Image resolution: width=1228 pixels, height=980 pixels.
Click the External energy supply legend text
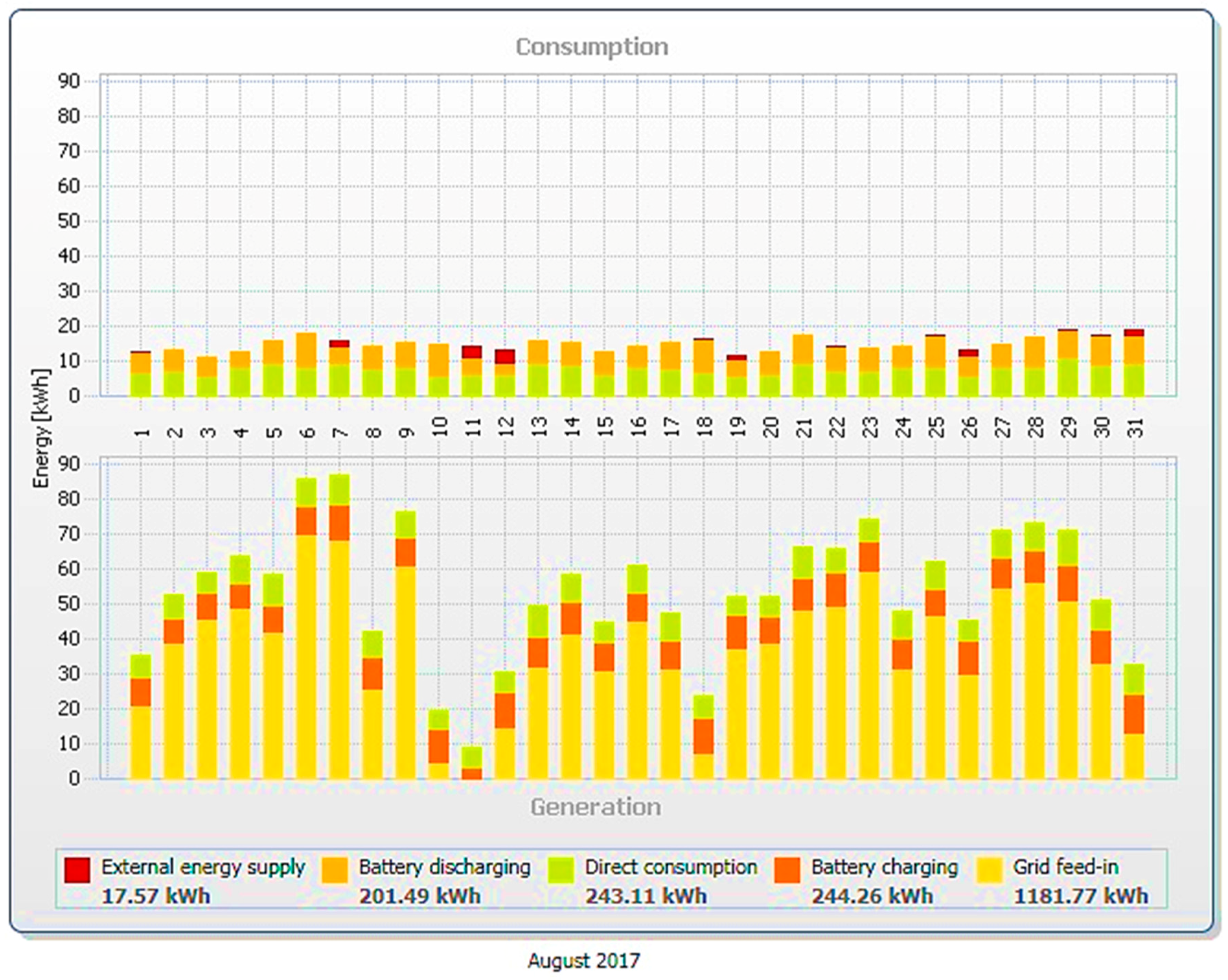point(203,867)
